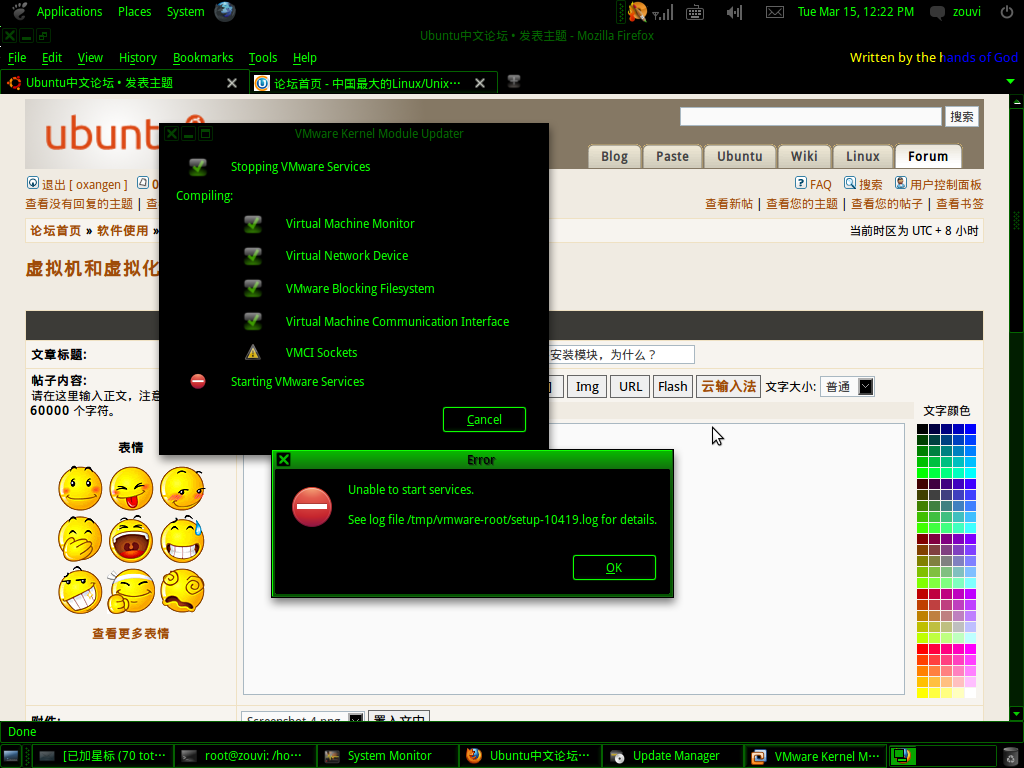Image resolution: width=1024 pixels, height=768 pixels.
Task: Insert the laughing open-mouth emoticon
Action: (131, 539)
